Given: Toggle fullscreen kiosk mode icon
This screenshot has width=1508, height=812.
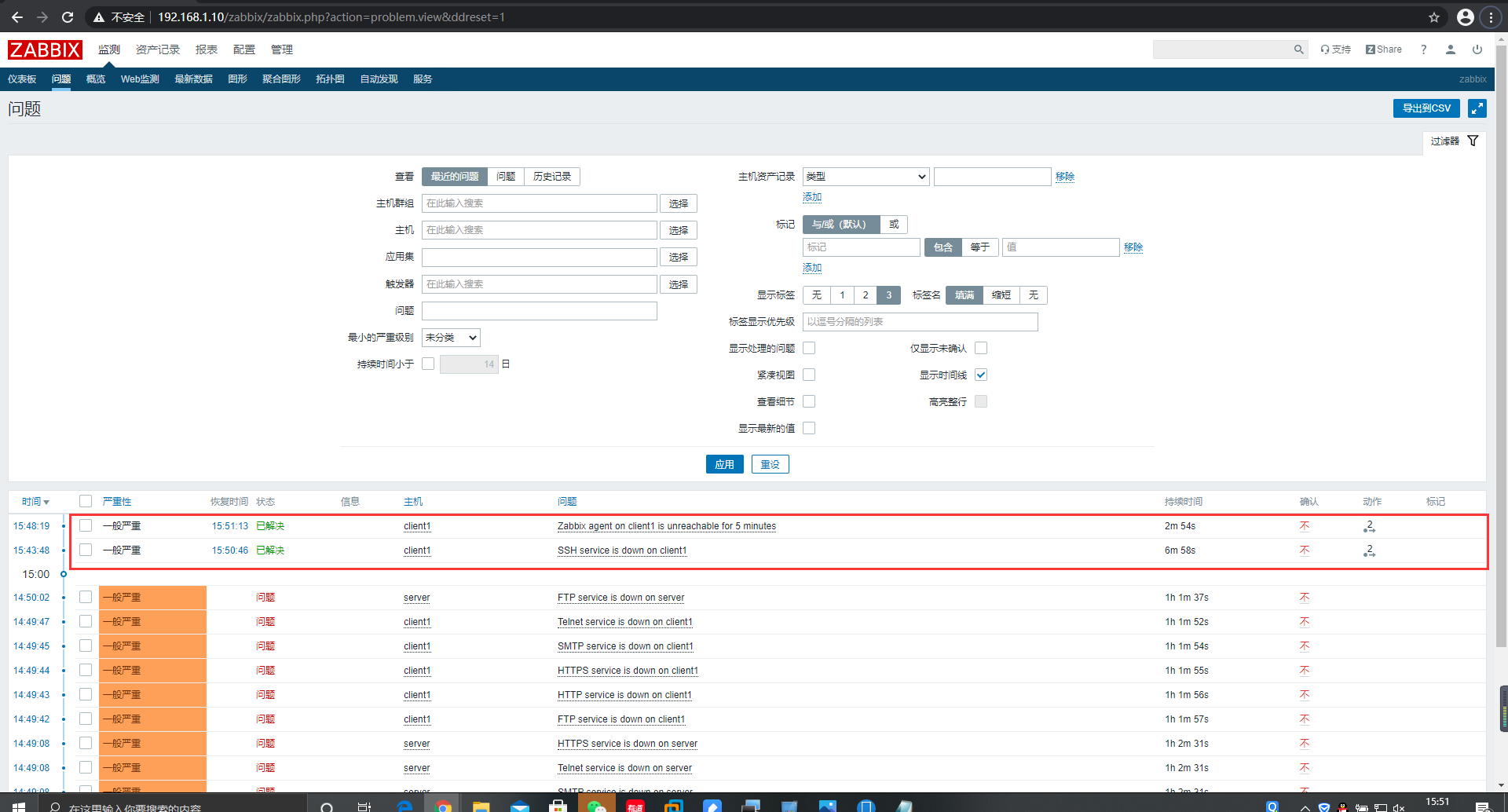Looking at the screenshot, I should 1477,108.
